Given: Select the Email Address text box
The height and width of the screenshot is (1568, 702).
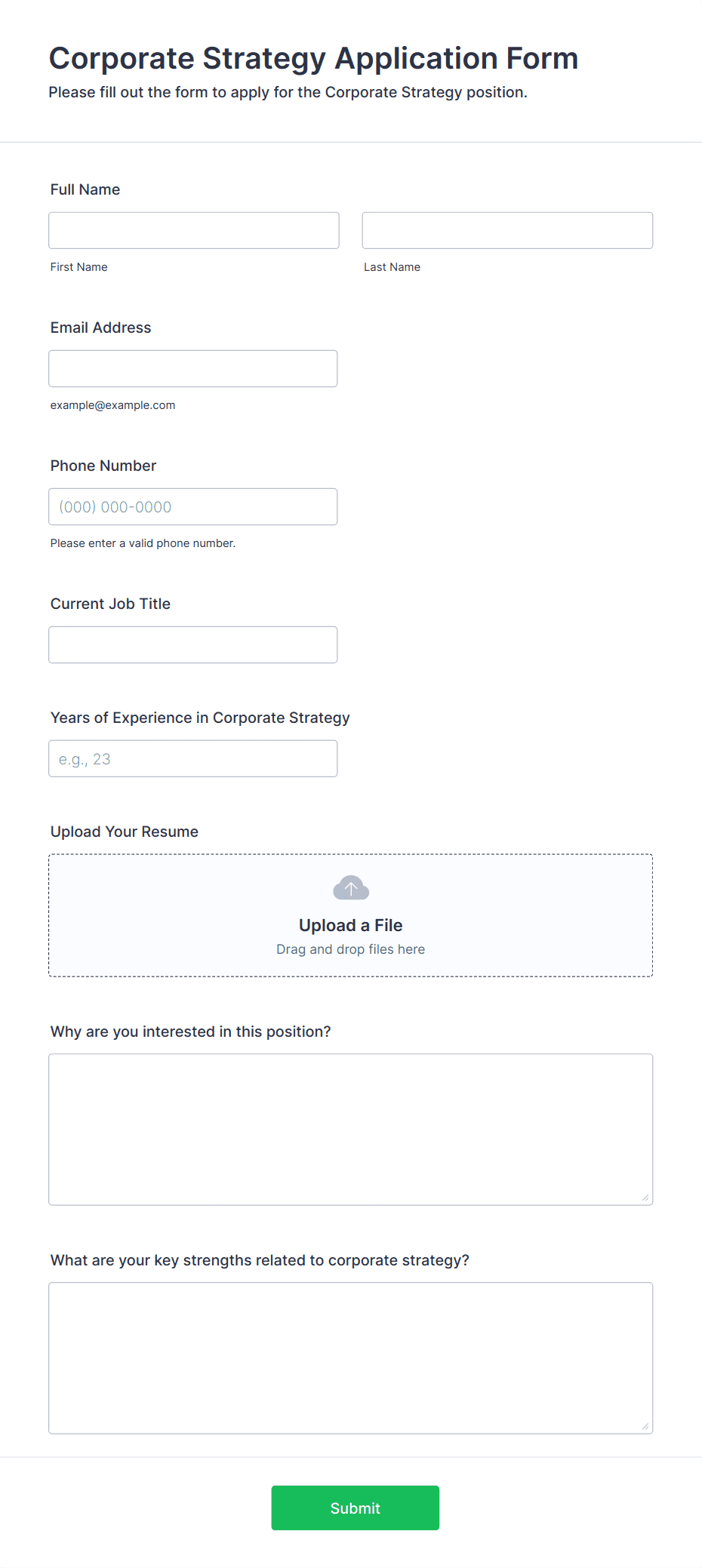Looking at the screenshot, I should (x=193, y=368).
